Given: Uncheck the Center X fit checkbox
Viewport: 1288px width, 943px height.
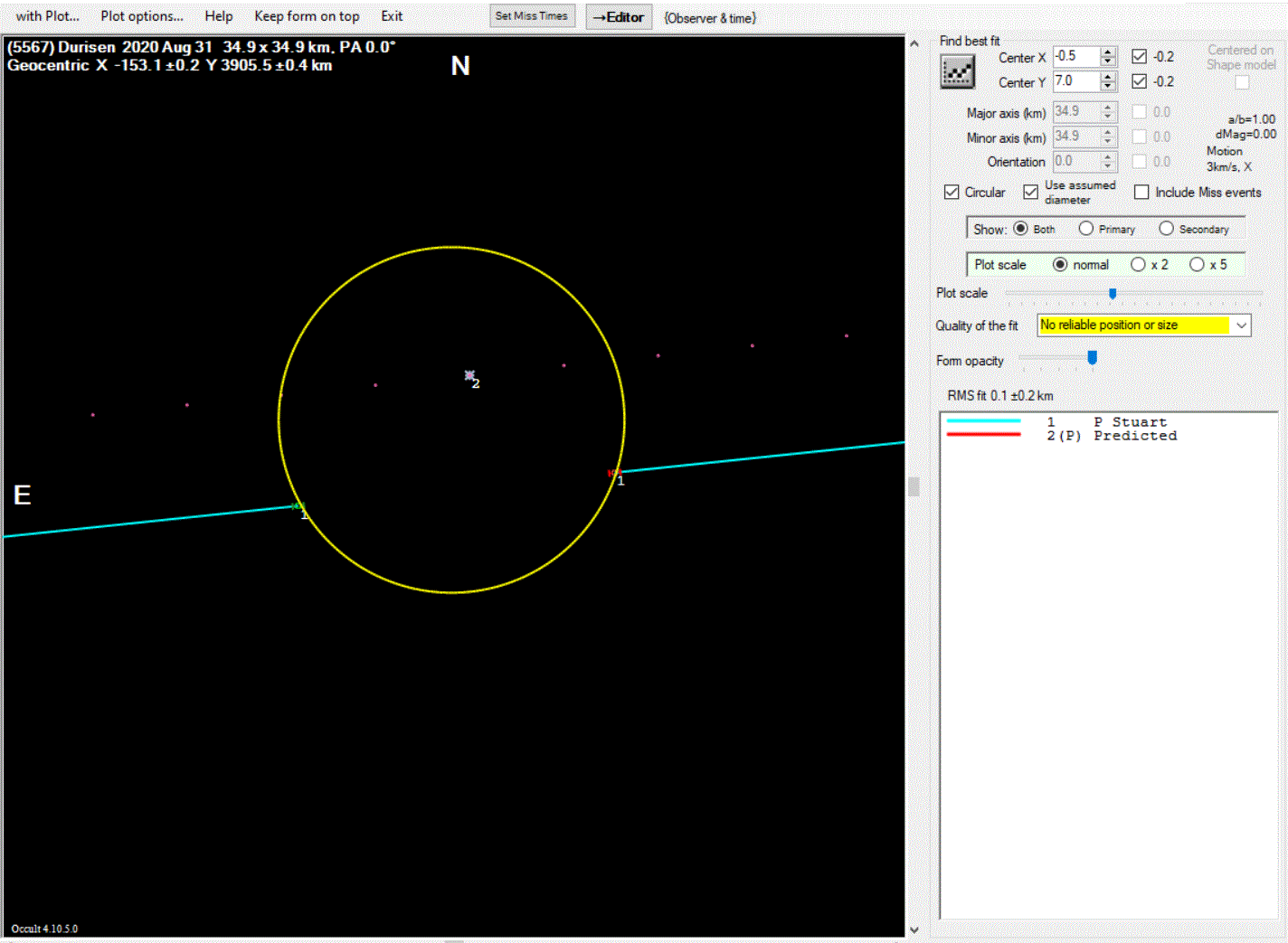Looking at the screenshot, I should (1140, 56).
